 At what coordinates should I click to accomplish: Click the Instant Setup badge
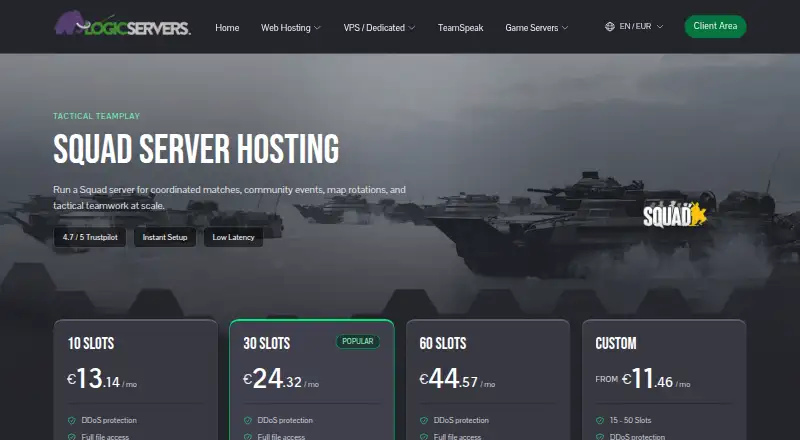point(165,237)
